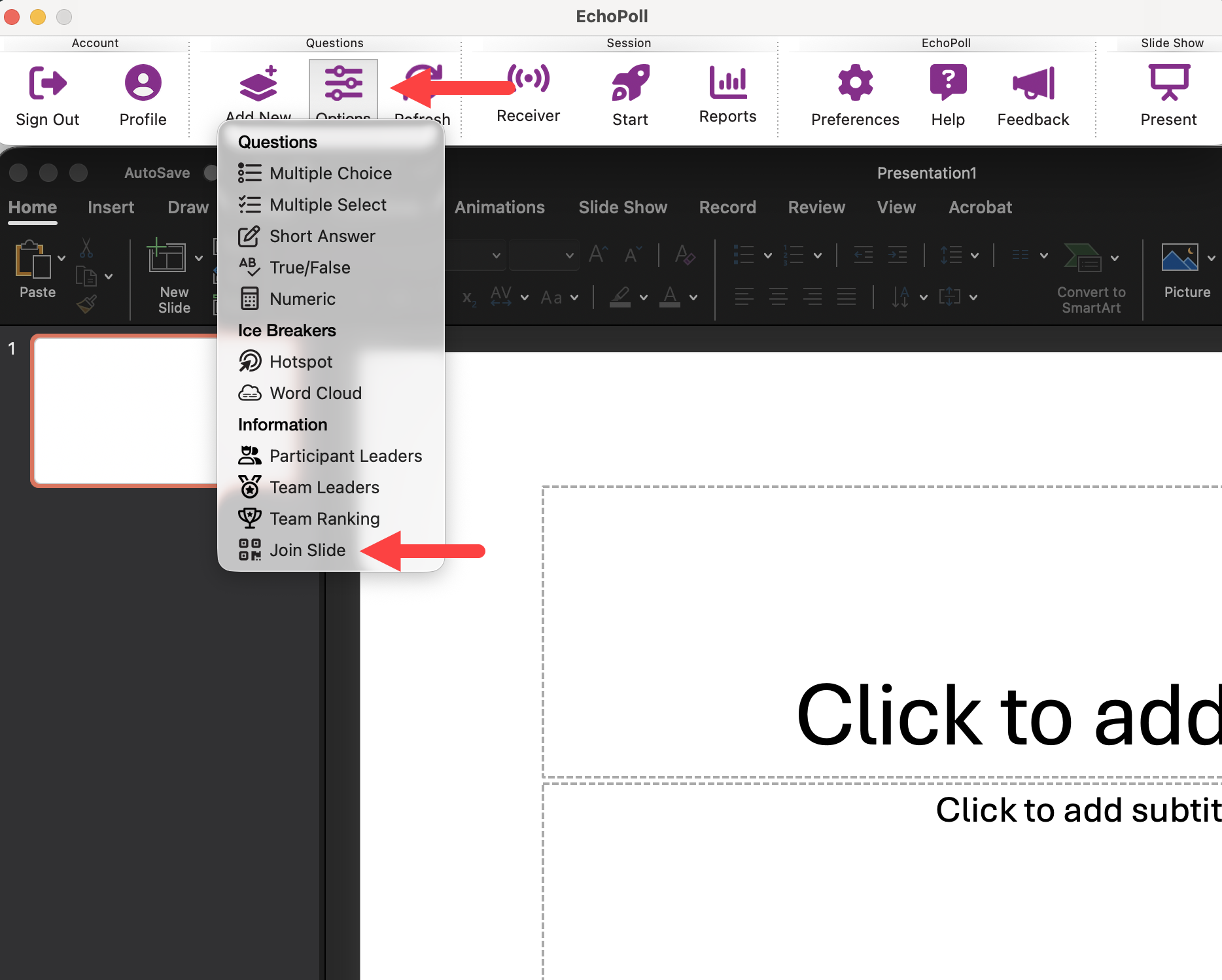Image resolution: width=1222 pixels, height=980 pixels.
Task: Click the Help question-mark icon
Action: 949,82
